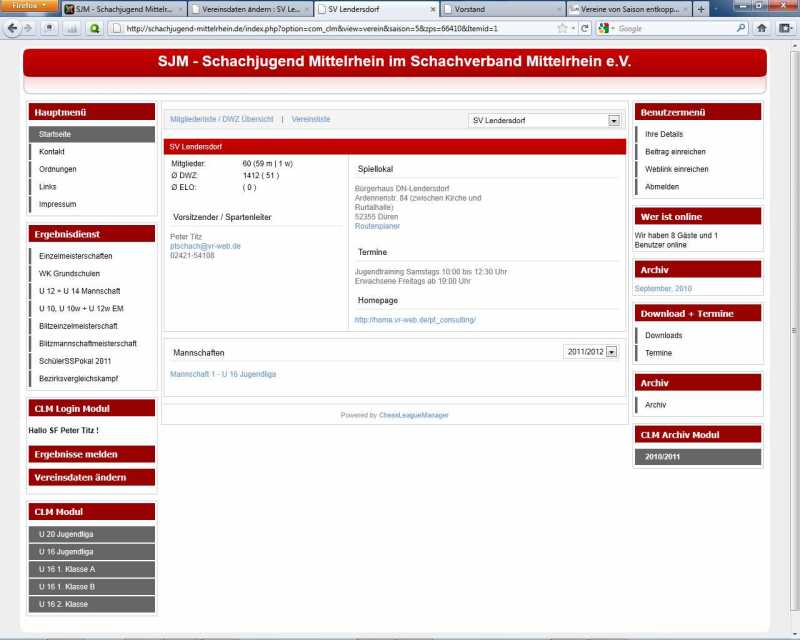Click the browser Back arrow button
Viewport: 800px width, 640px height.
tap(12, 28)
